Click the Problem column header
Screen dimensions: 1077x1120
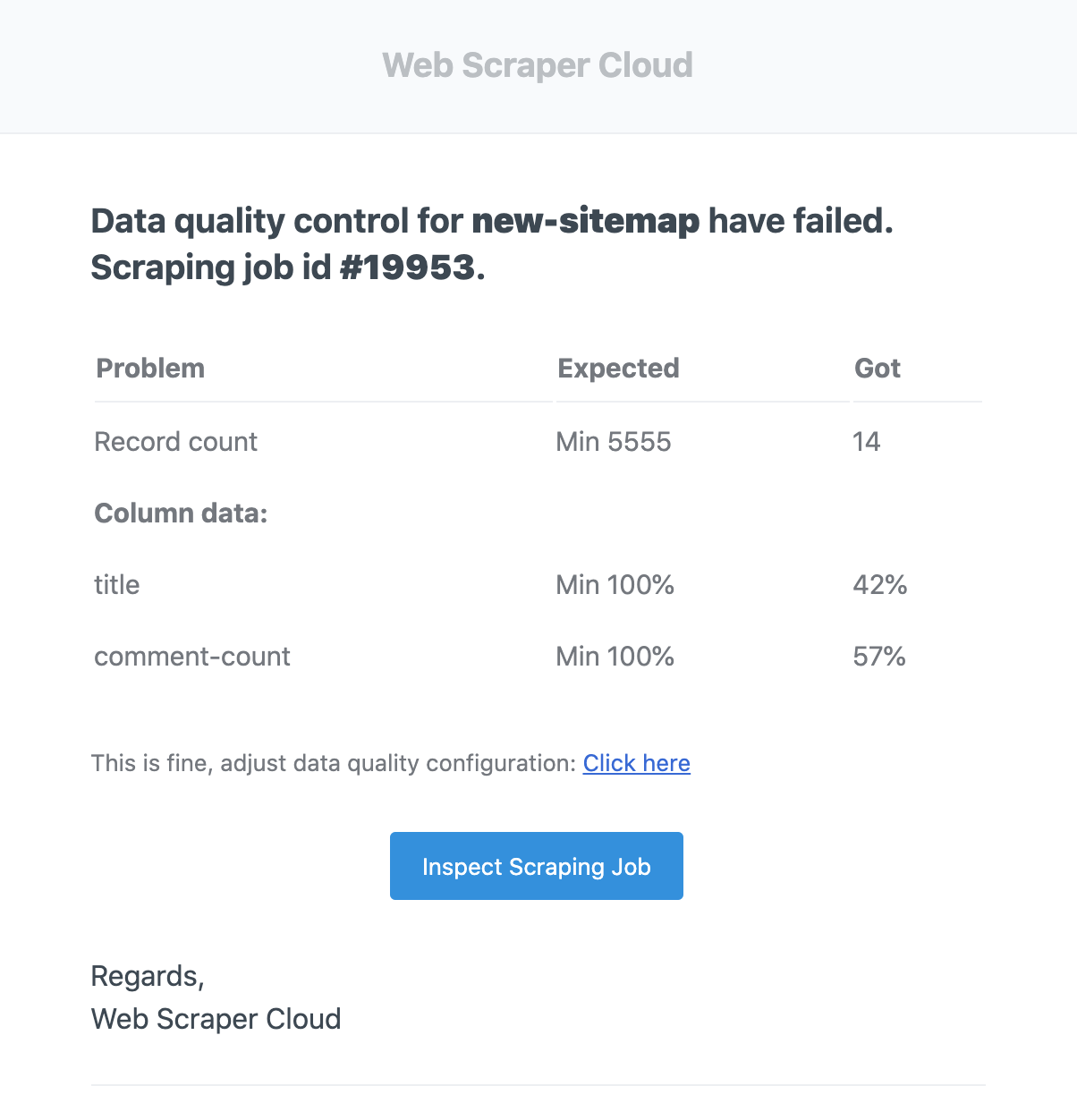coord(150,369)
